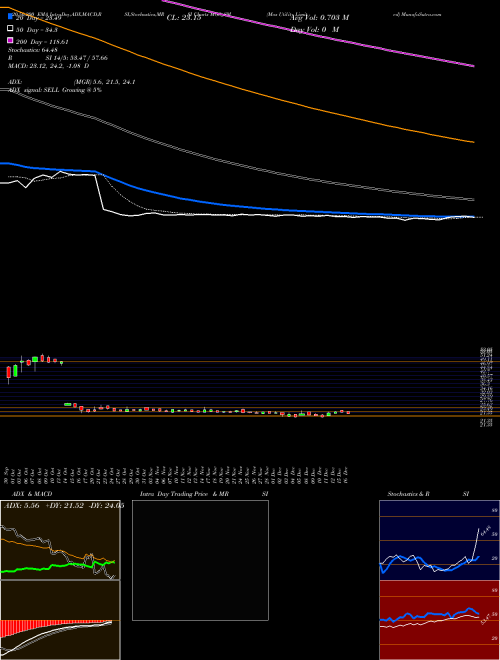500x660 pixels.
Task: Click the 'Avg Vol: 0.703 M' text
Action: point(319,18)
